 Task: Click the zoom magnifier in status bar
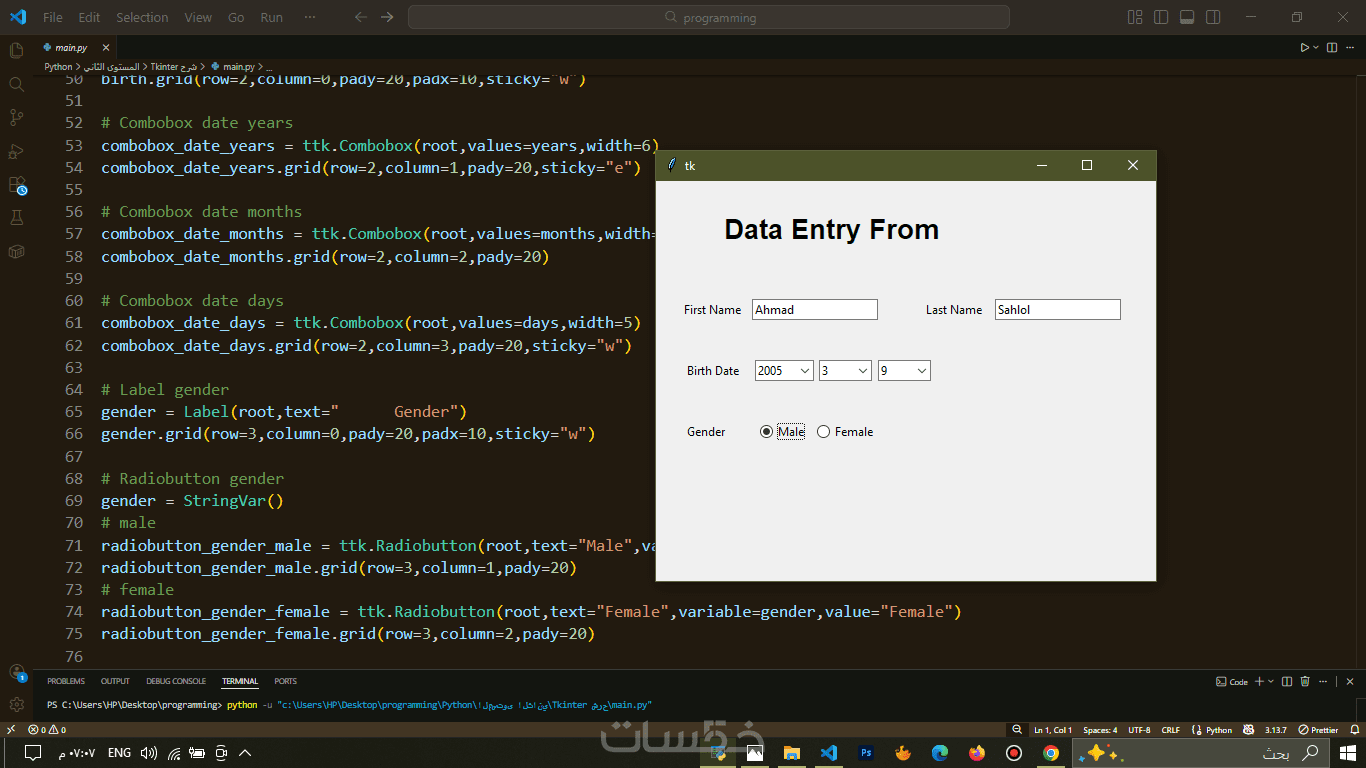pos(1017,730)
